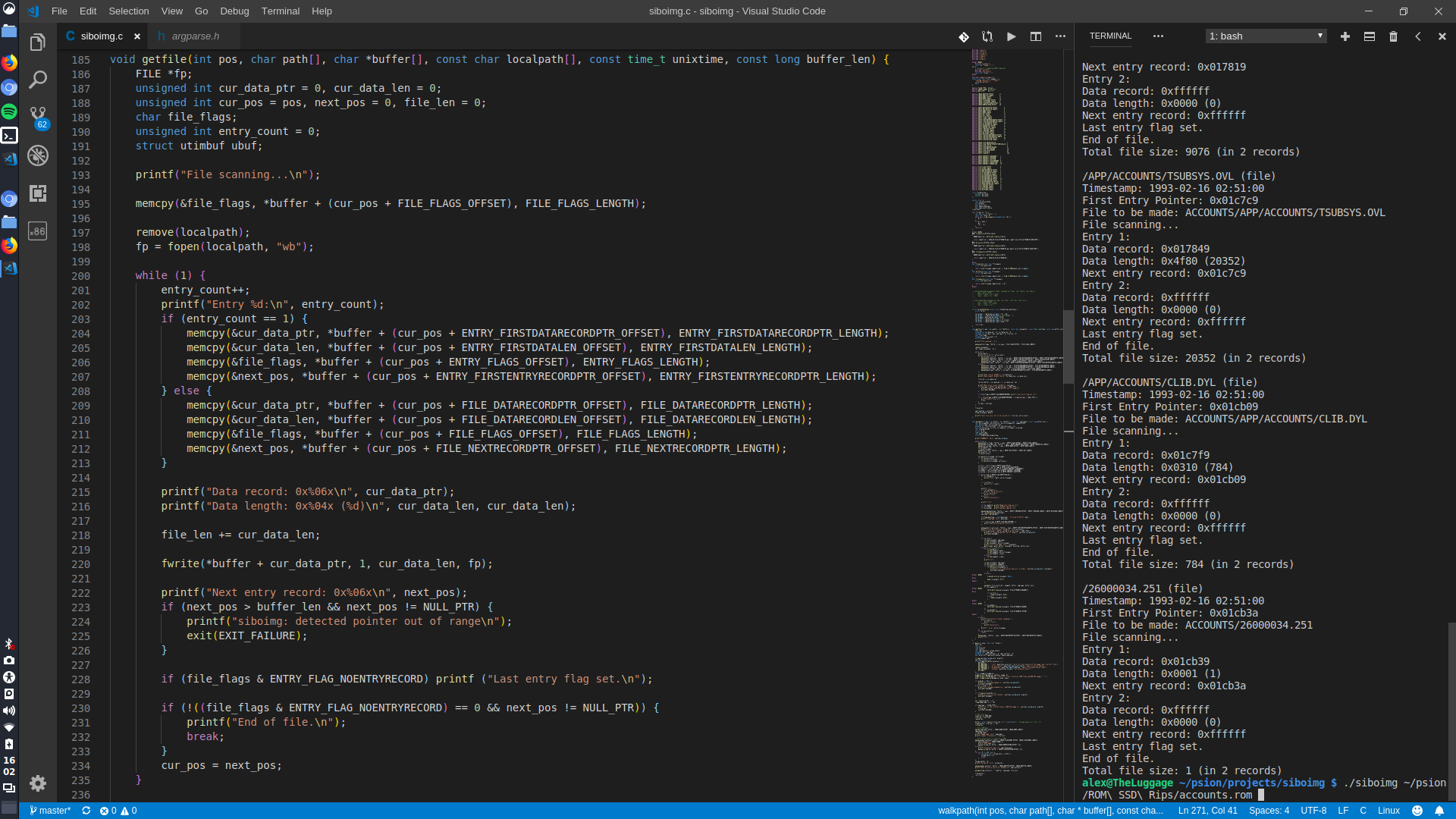The width and height of the screenshot is (1456, 819).
Task: Kill terminal with trash icon
Action: click(1393, 36)
